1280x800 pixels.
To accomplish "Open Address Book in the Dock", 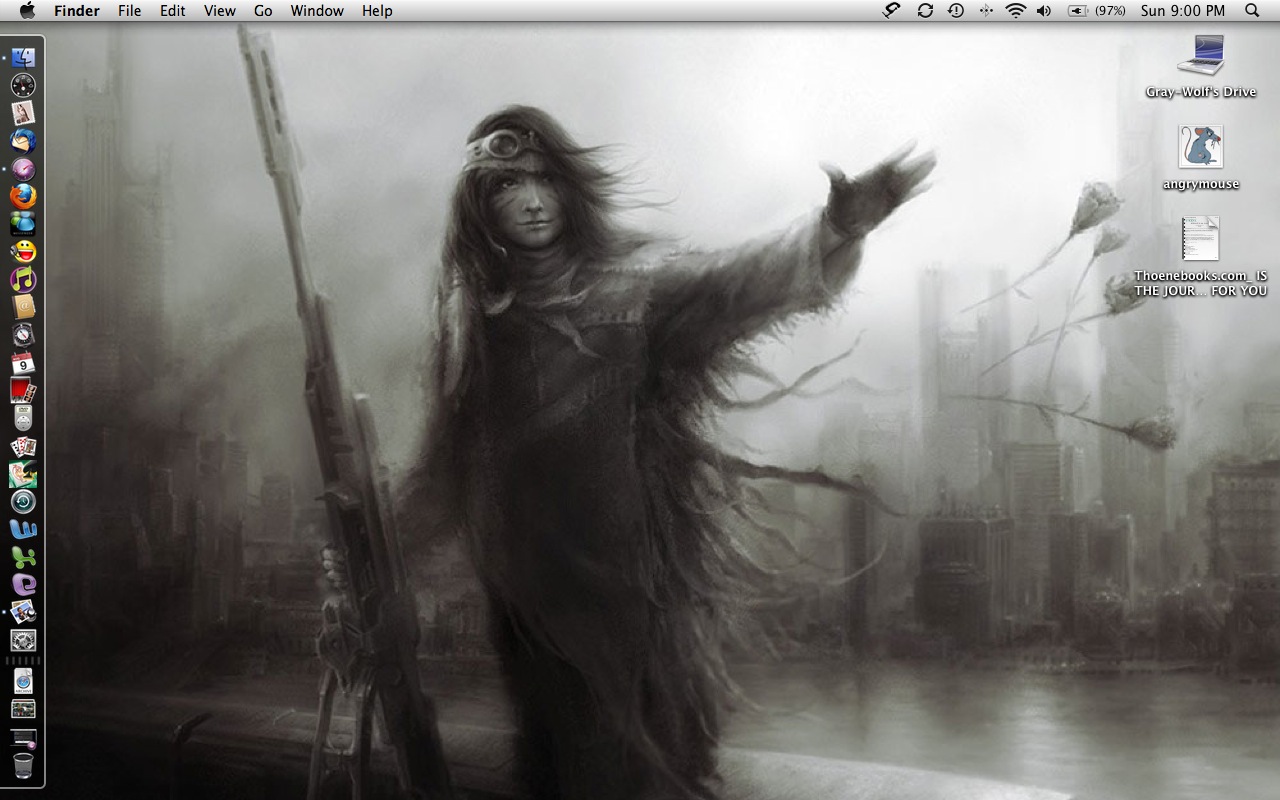I will (23, 307).
